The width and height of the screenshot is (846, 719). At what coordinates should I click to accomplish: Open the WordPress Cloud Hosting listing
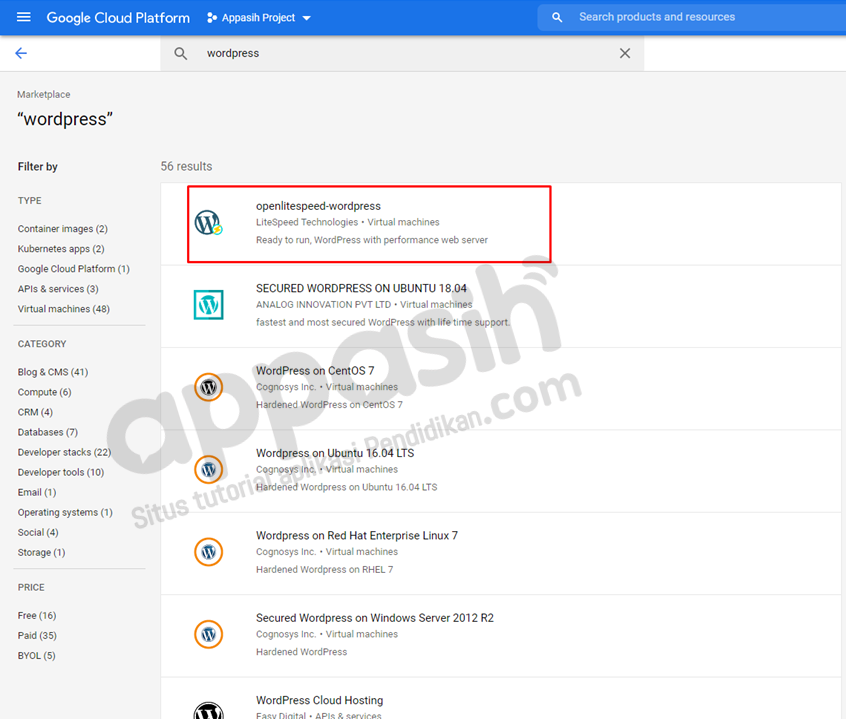point(319,700)
